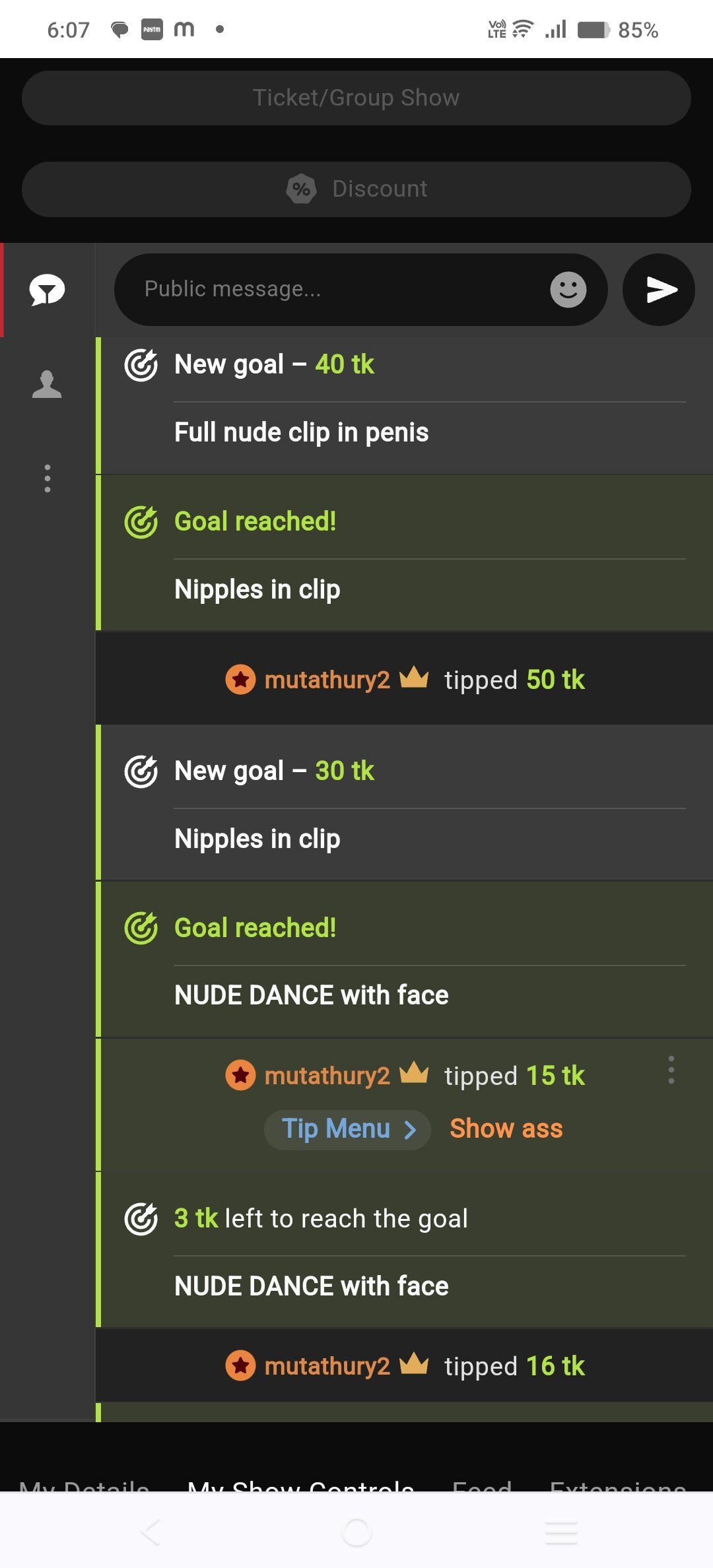Open the users list sidebar icon
The width and height of the screenshot is (713, 1568).
coord(47,384)
